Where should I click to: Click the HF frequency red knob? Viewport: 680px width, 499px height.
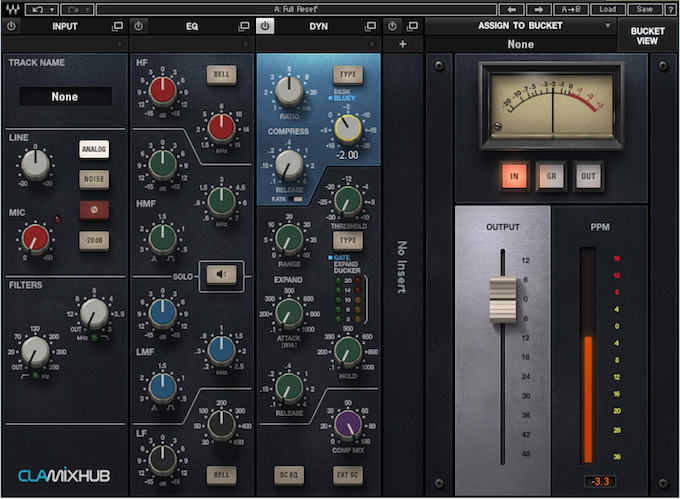click(222, 128)
